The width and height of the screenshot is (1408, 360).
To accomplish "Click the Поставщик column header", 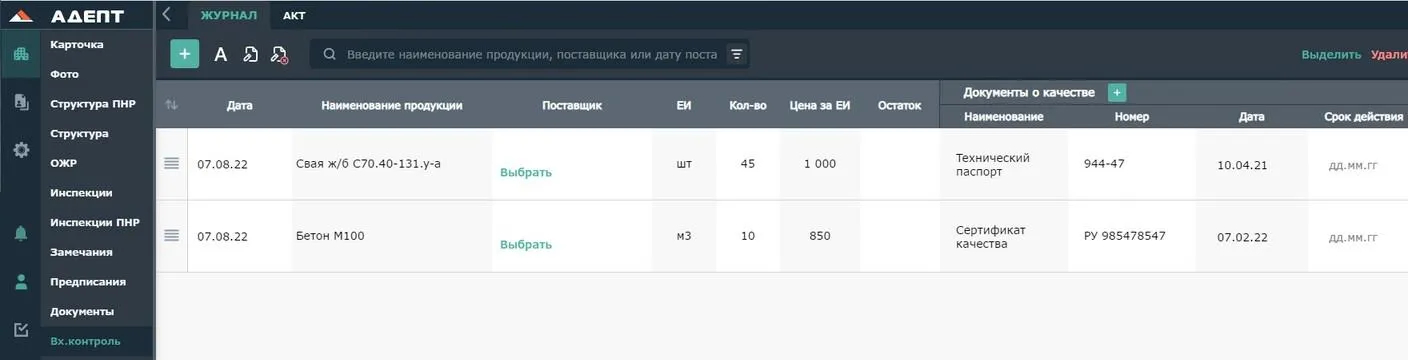I will click(571, 105).
